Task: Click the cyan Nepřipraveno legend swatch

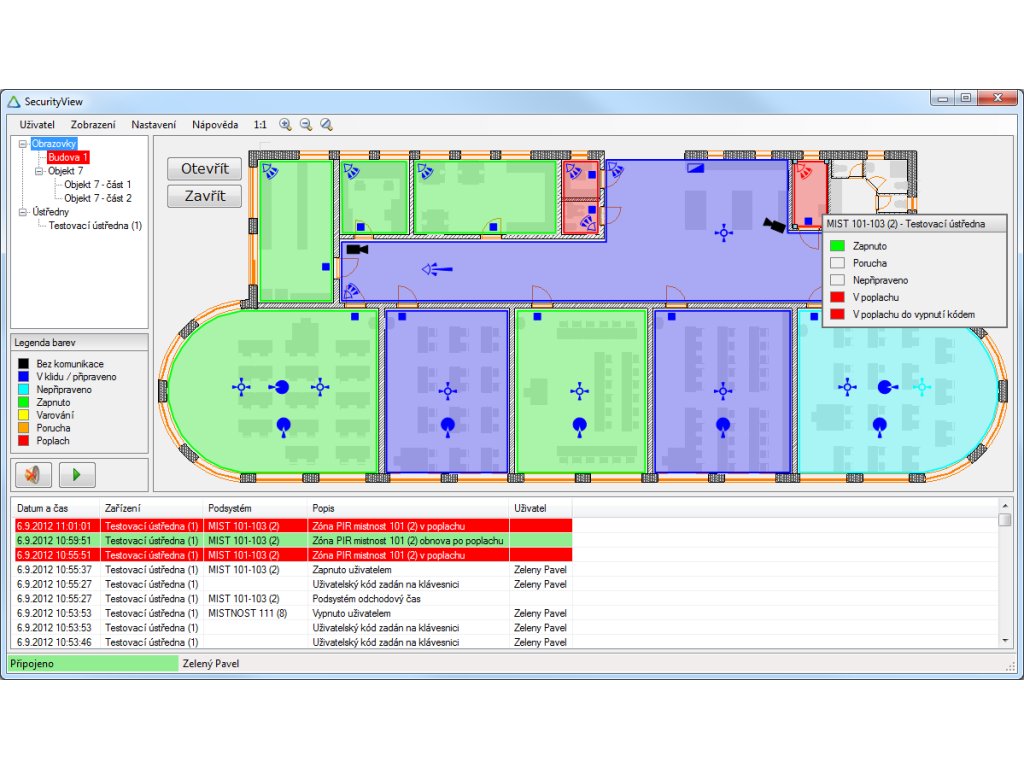Action: (x=24, y=389)
